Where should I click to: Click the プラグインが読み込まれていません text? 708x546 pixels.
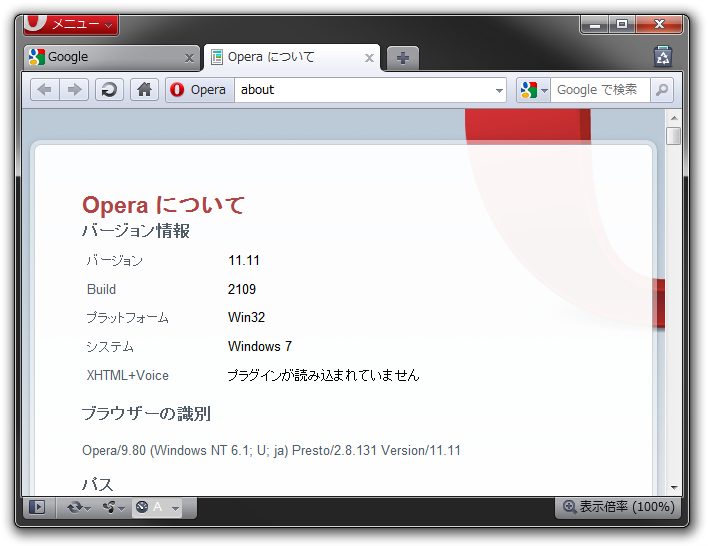click(x=323, y=375)
